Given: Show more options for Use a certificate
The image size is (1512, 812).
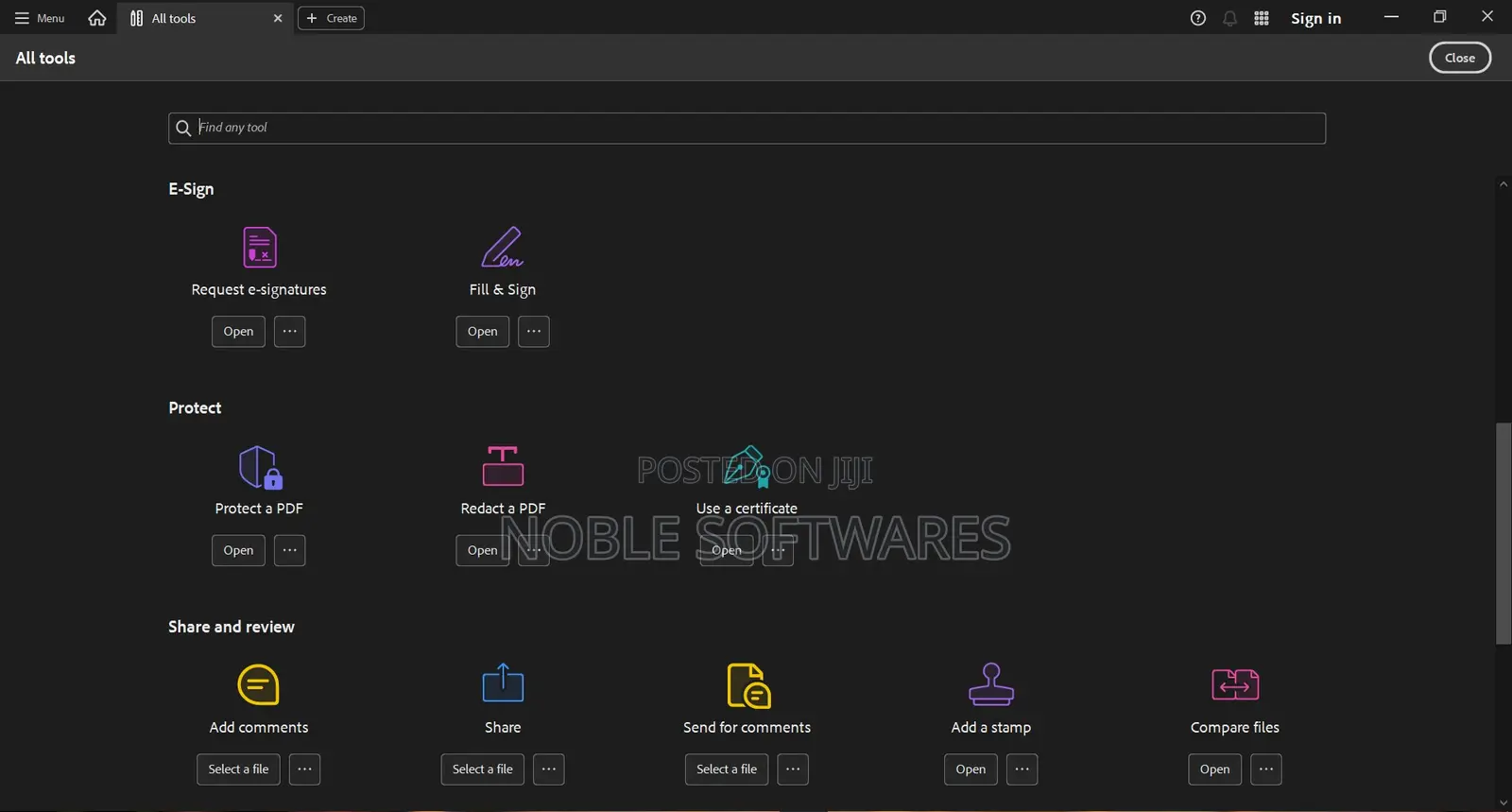Looking at the screenshot, I should coord(778,550).
